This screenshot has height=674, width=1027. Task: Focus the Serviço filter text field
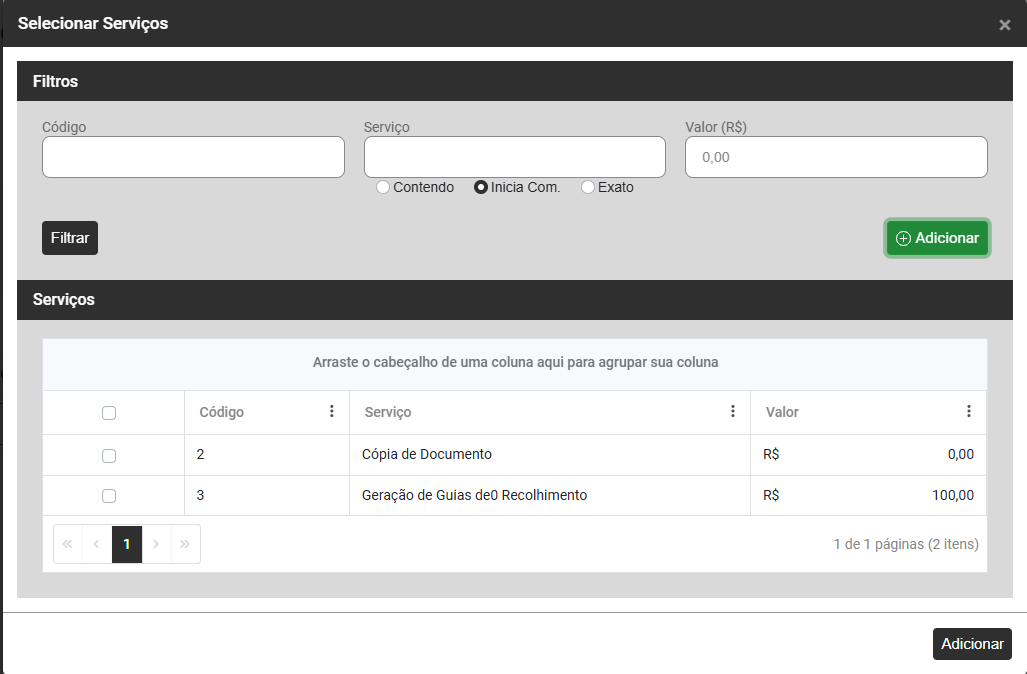click(x=514, y=157)
